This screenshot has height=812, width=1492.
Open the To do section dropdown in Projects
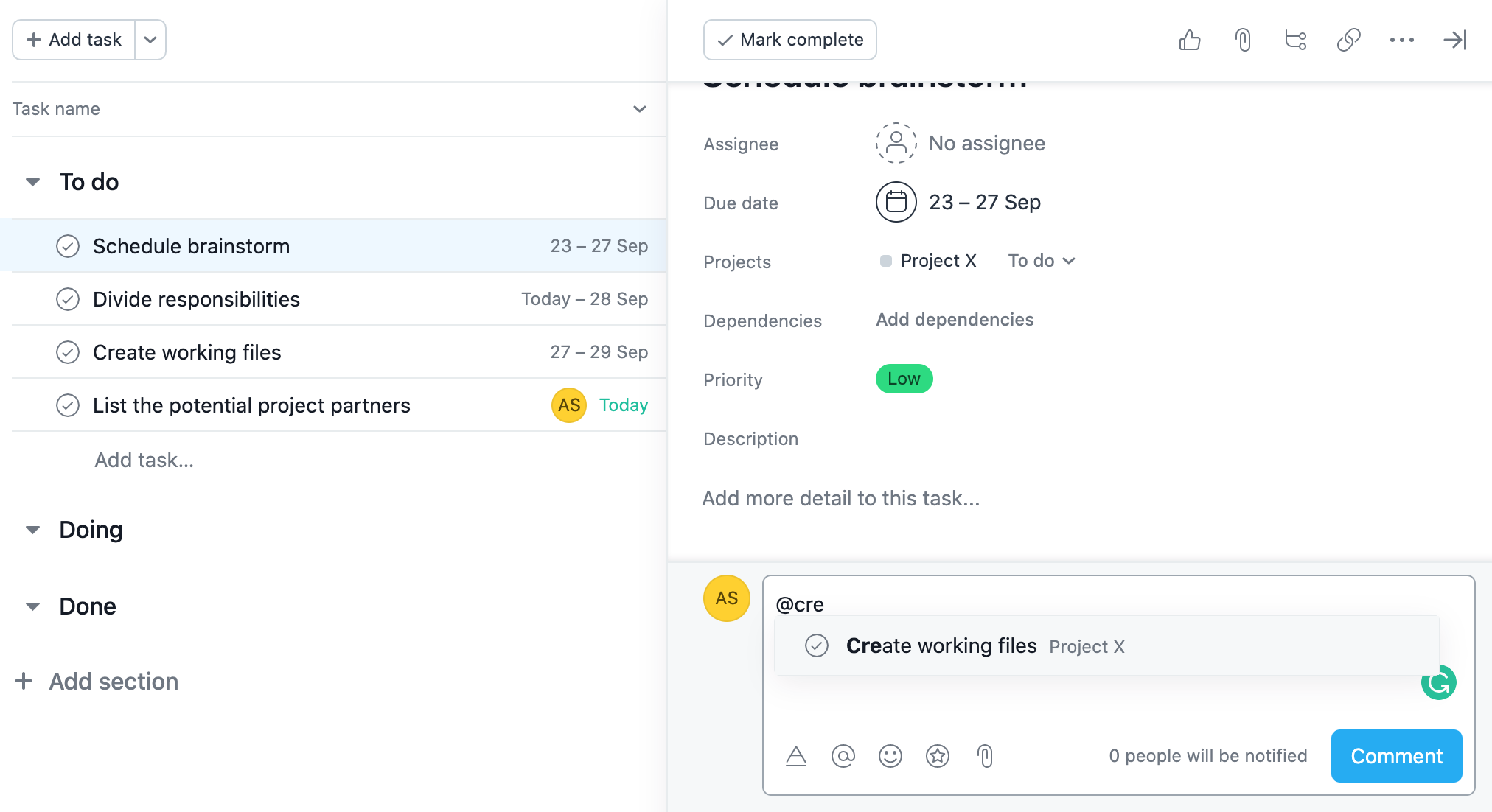[1042, 261]
